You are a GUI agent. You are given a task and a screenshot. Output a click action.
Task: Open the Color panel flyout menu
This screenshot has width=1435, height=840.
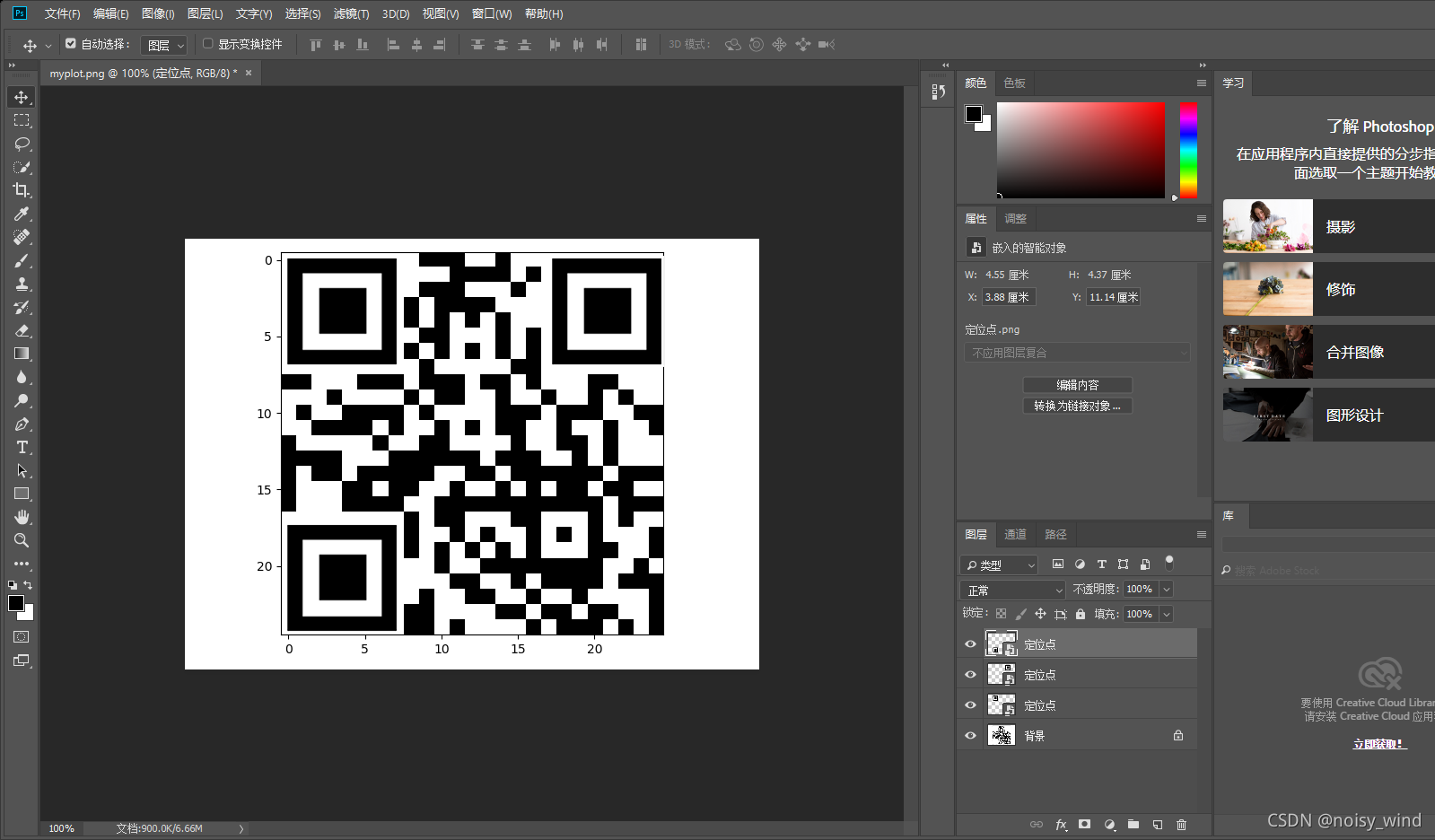pos(1201,83)
